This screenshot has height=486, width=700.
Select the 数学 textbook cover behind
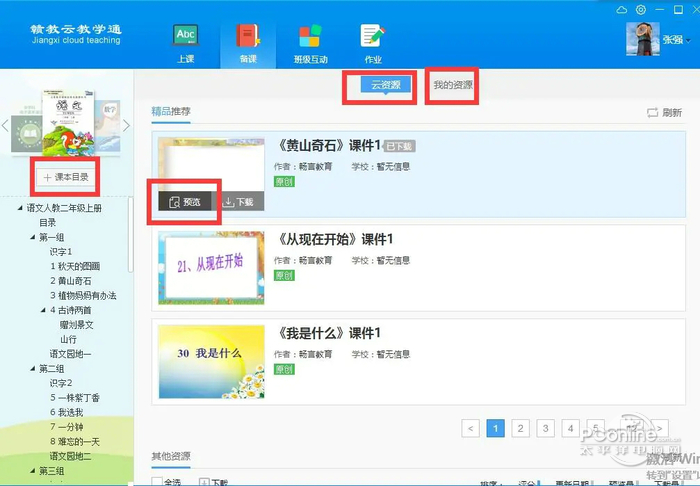[108, 125]
